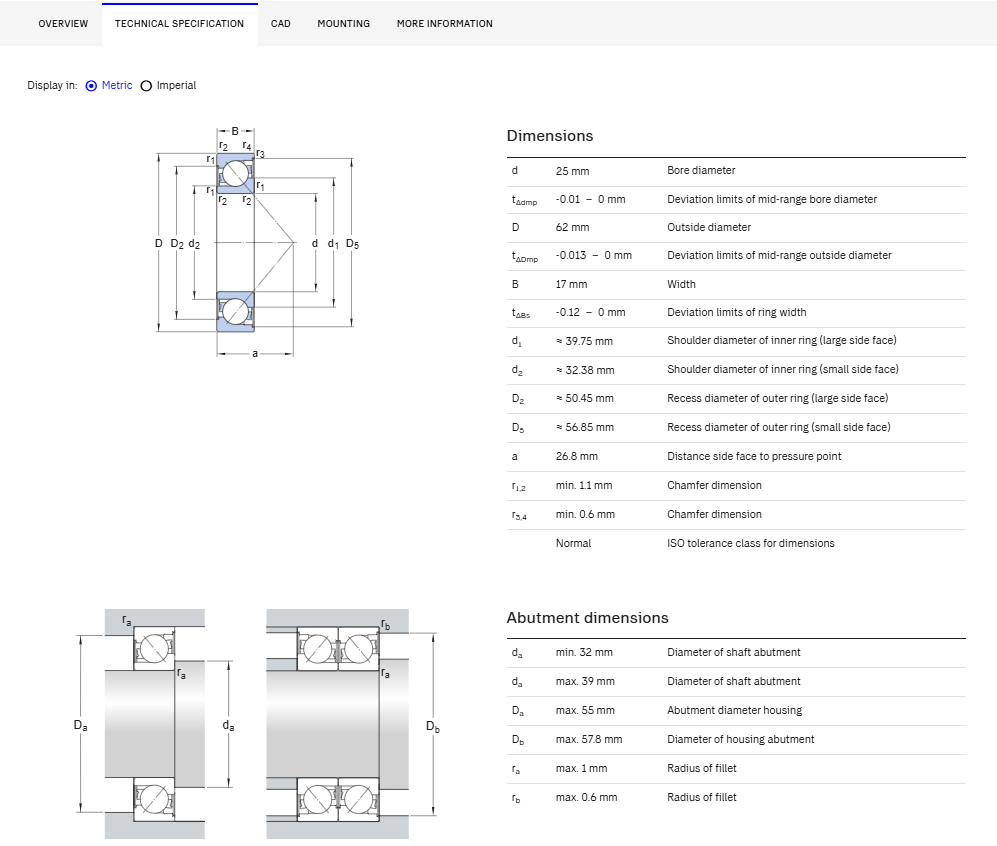Click the D5 value ≈ 56.85 mm
997x846 pixels.
(x=584, y=427)
